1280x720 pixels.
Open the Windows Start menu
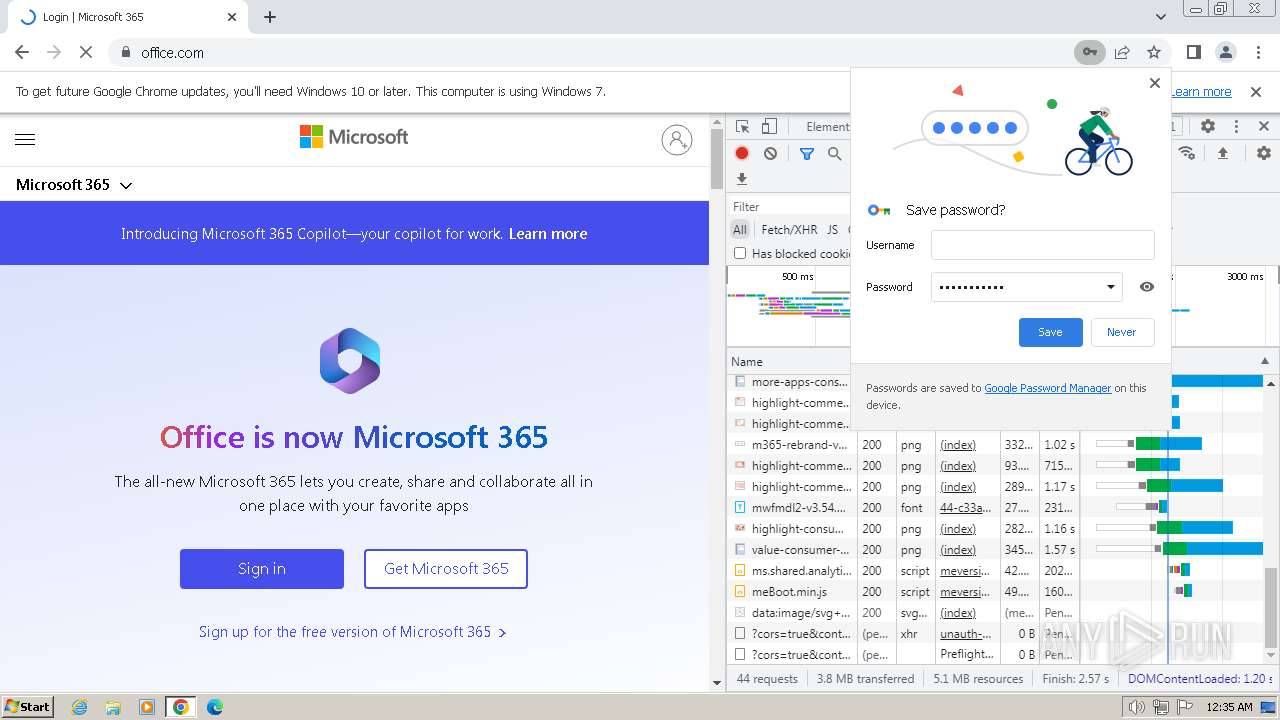(28, 706)
